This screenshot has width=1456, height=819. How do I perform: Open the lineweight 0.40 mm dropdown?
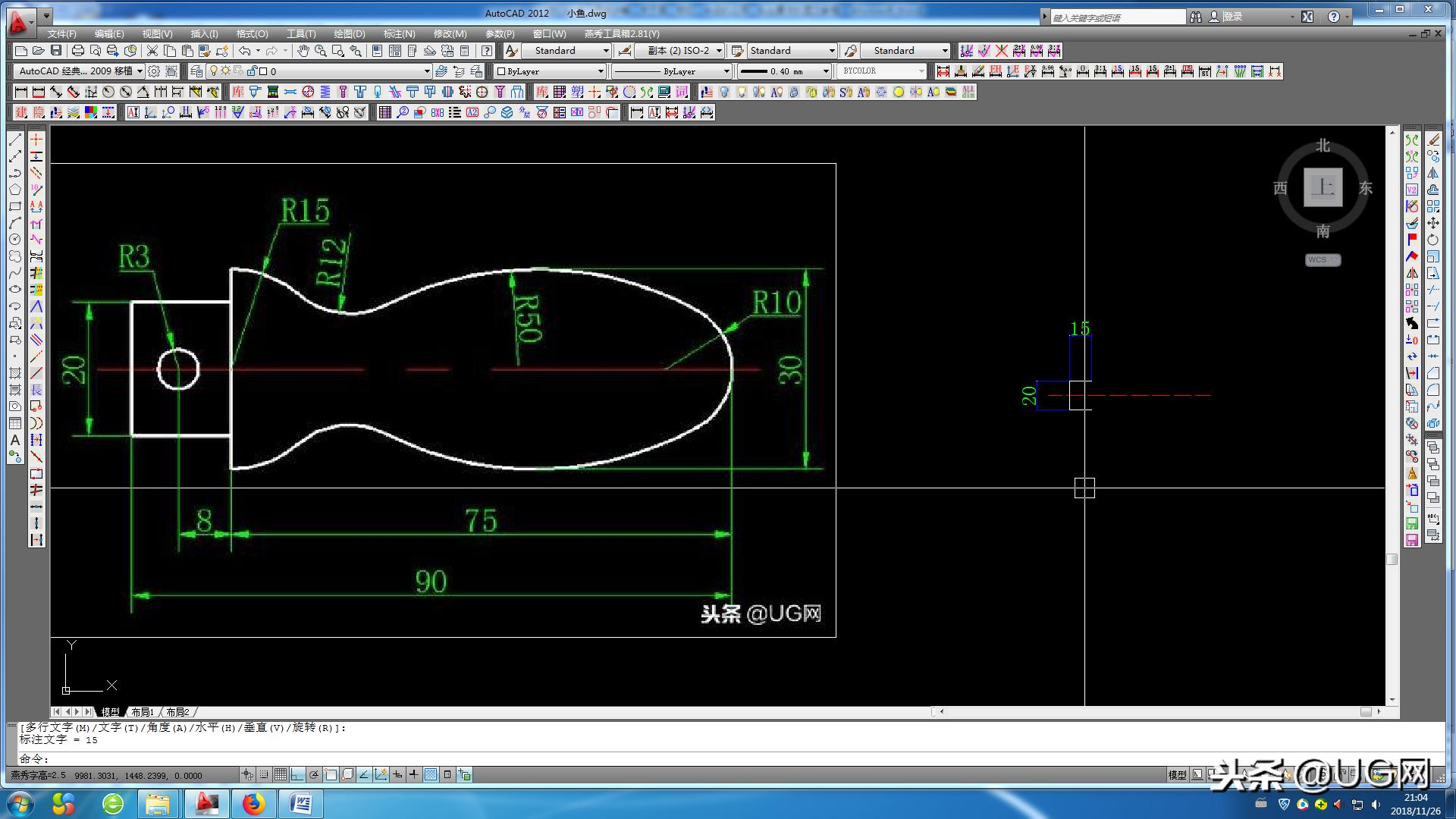[x=826, y=71]
